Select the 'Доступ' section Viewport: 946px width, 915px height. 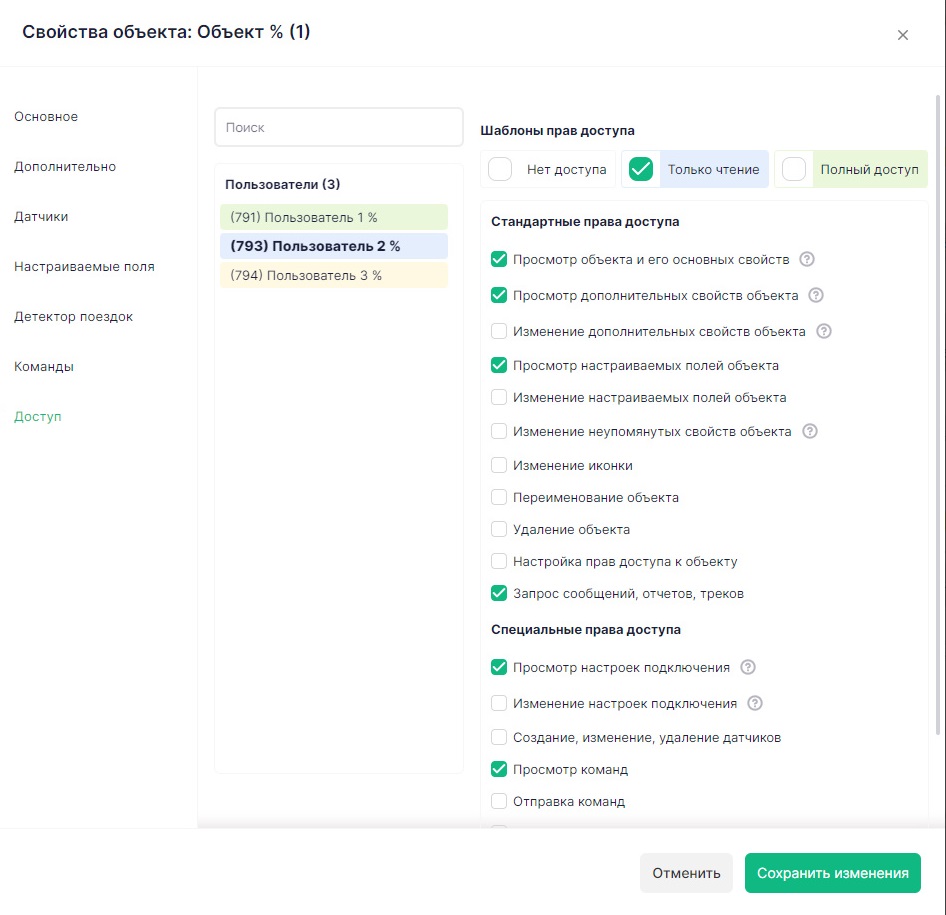tap(38, 417)
